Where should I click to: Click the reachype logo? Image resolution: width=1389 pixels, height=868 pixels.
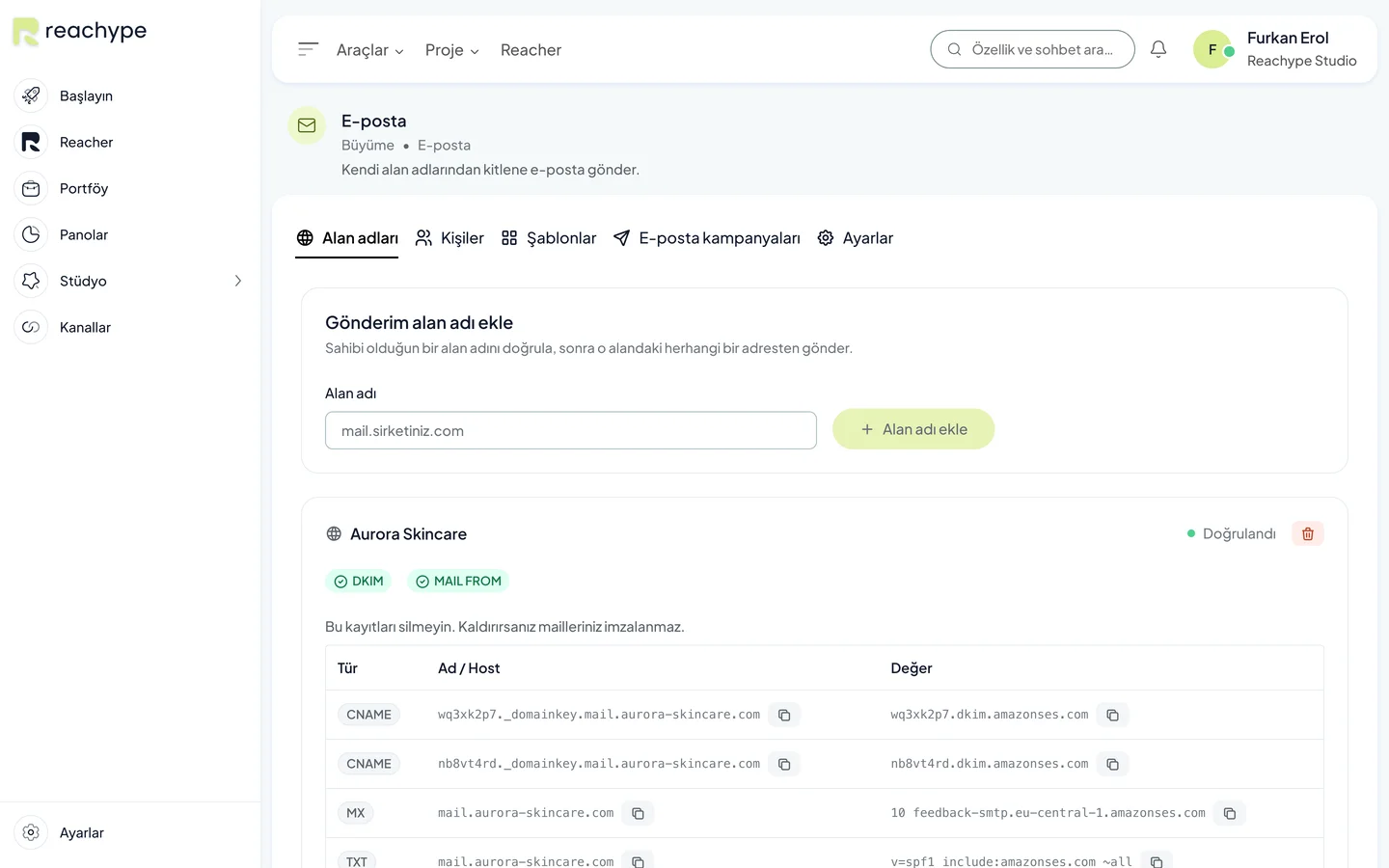[79, 31]
